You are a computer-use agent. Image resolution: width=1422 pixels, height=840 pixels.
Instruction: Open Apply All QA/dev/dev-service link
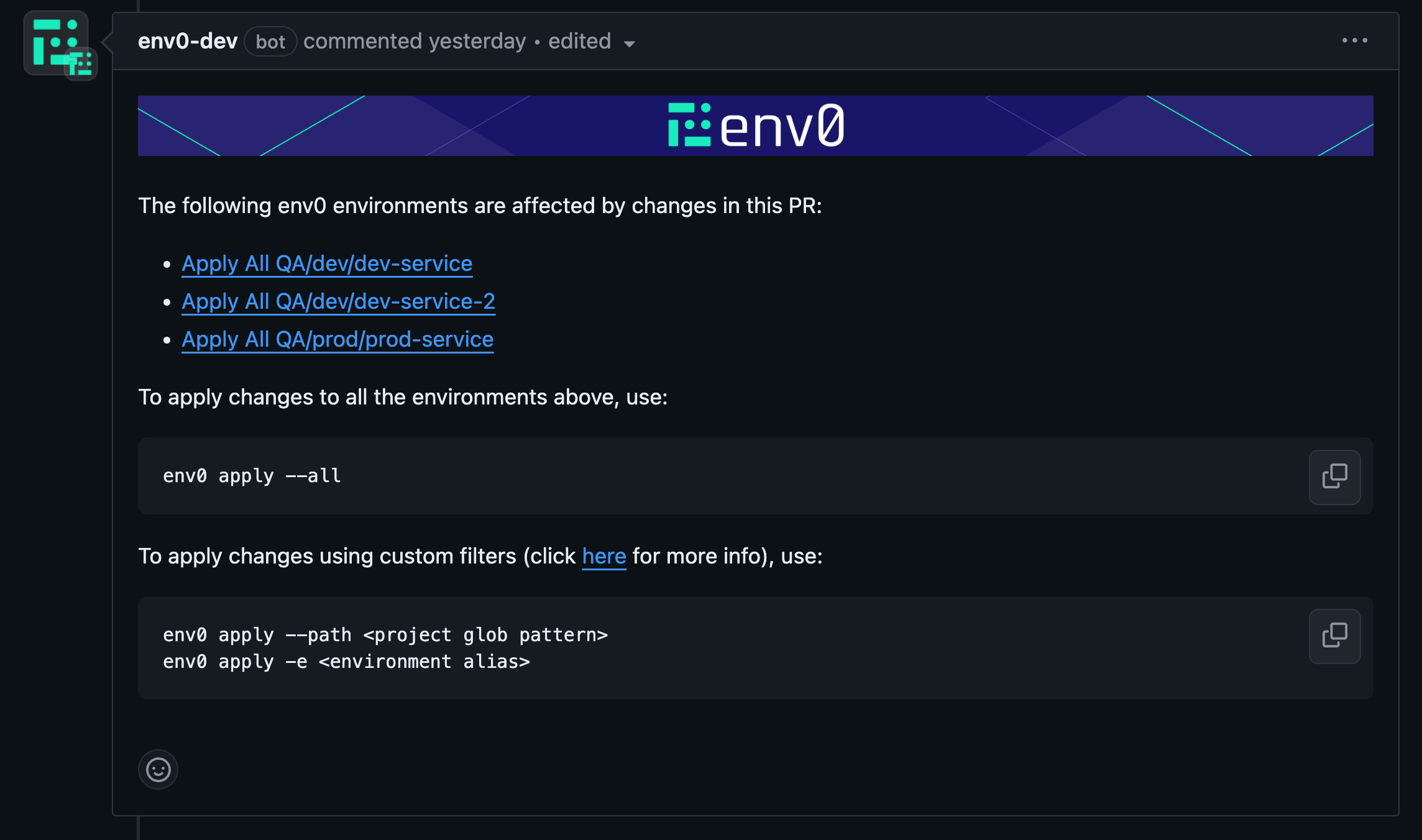[x=327, y=263]
